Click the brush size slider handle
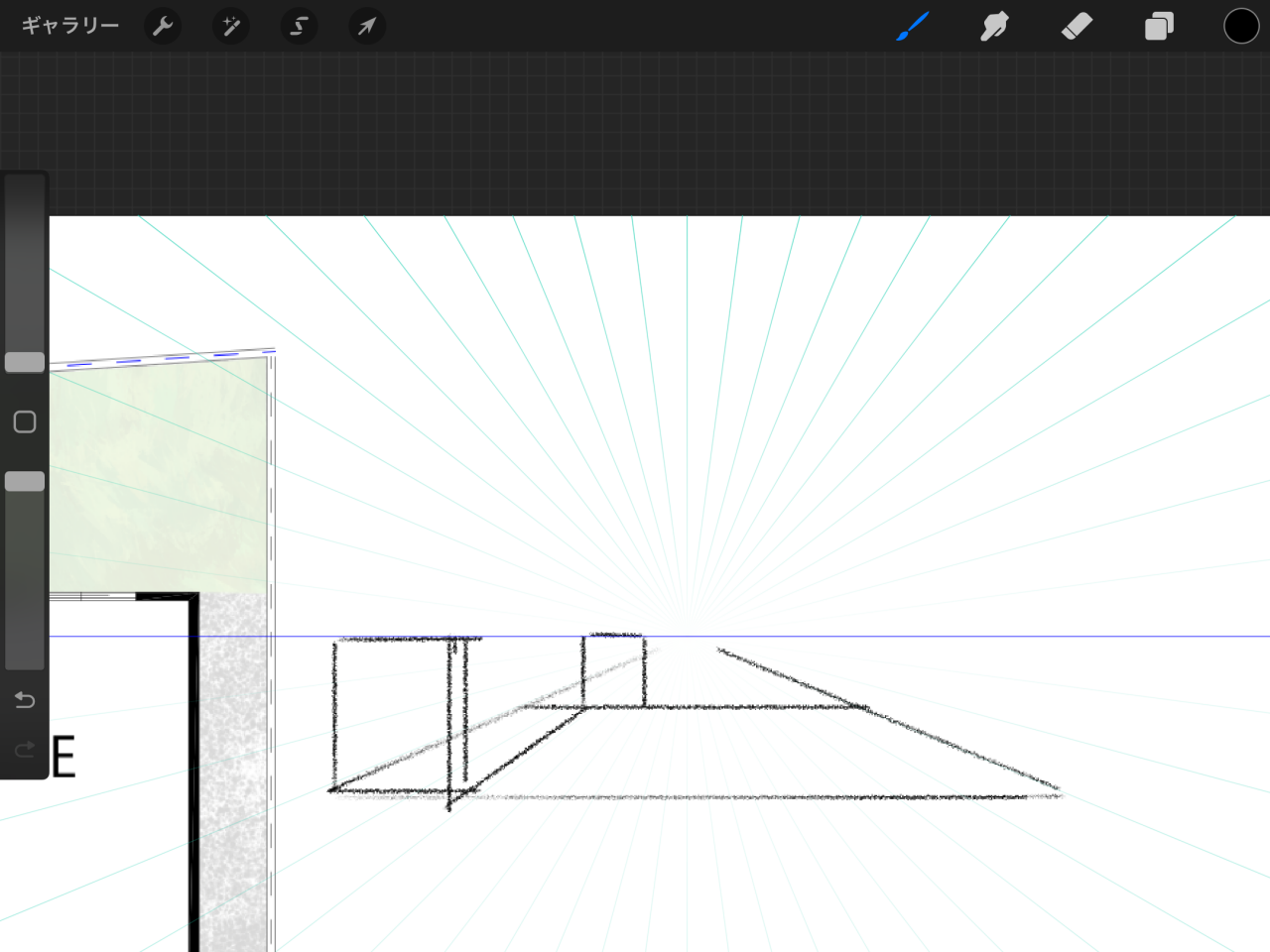This screenshot has width=1270, height=952. point(25,362)
